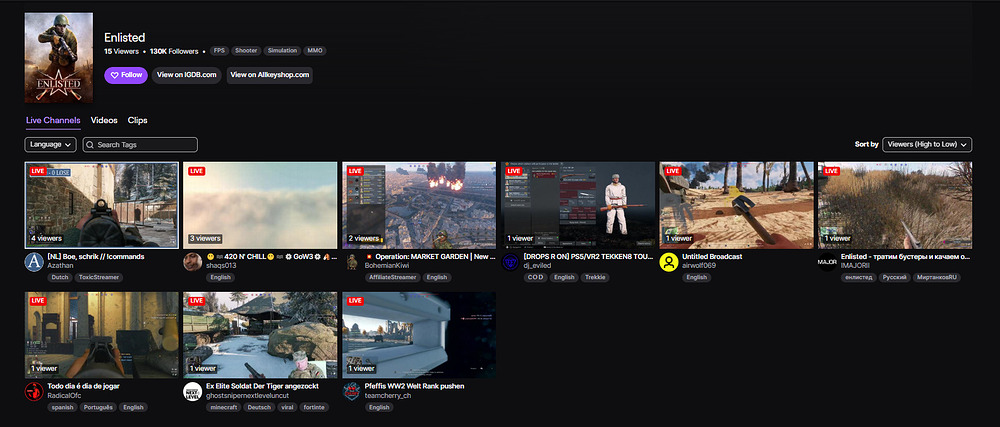Open teamcherry_ch's bunker view stream thumbnail
The image size is (1000, 427).
pos(419,335)
